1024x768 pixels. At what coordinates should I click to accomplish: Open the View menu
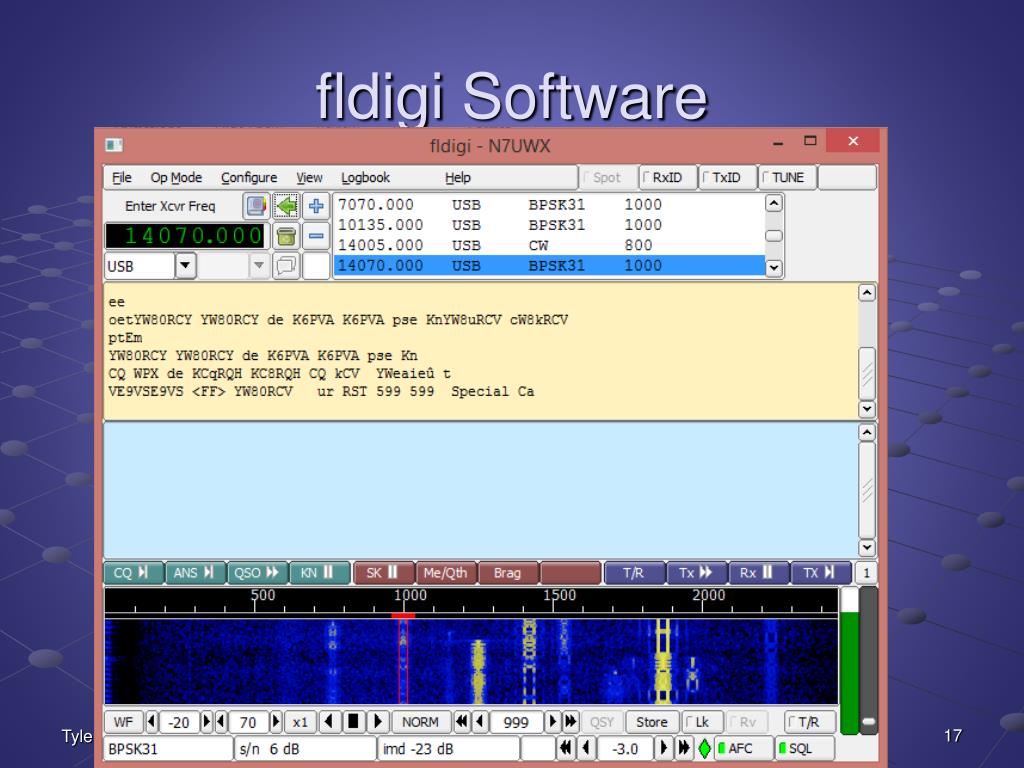point(309,178)
